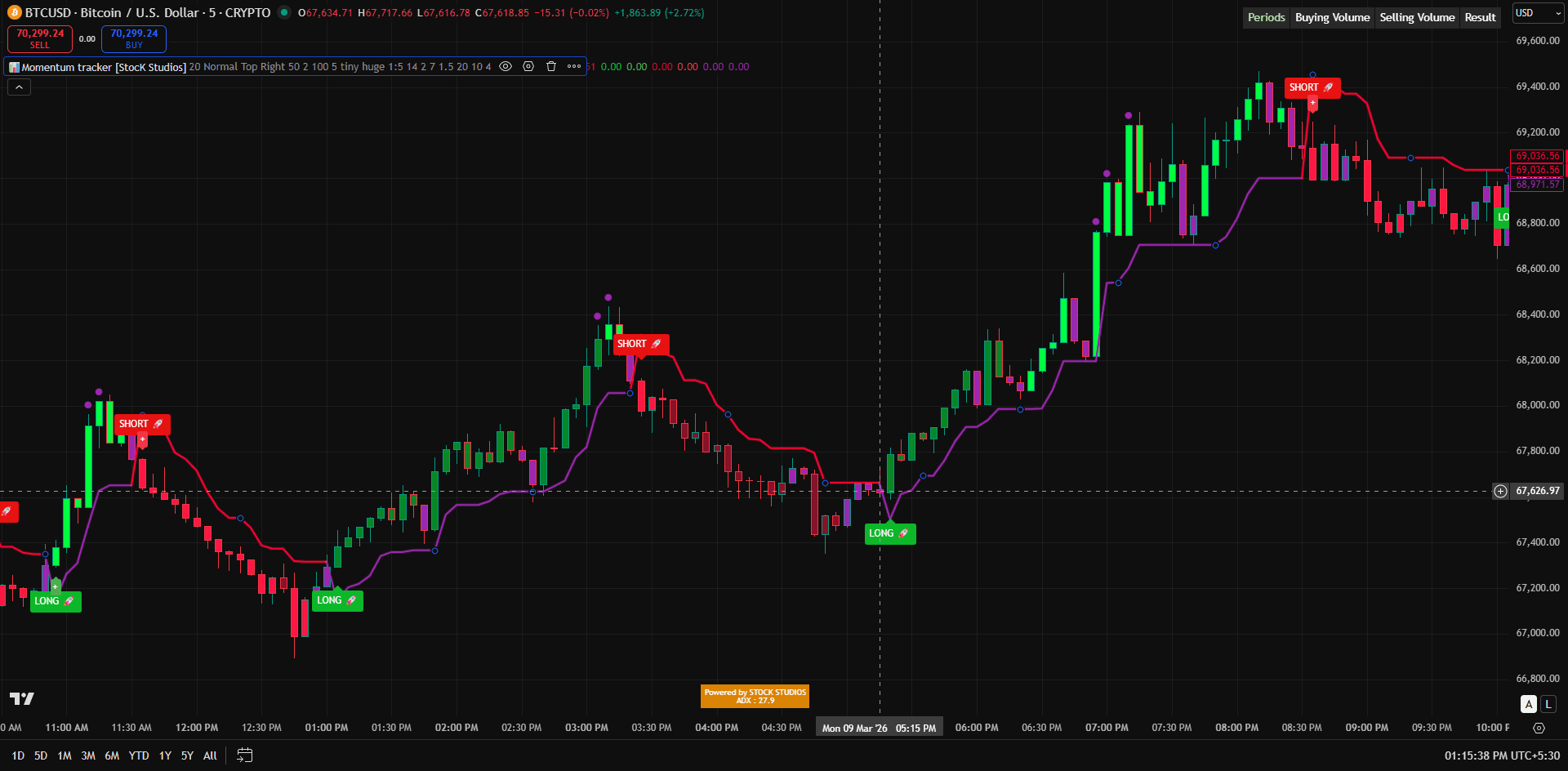This screenshot has height=771, width=1568.
Task: Click the 68,971.57 purple price label
Action: pyautogui.click(x=1537, y=185)
